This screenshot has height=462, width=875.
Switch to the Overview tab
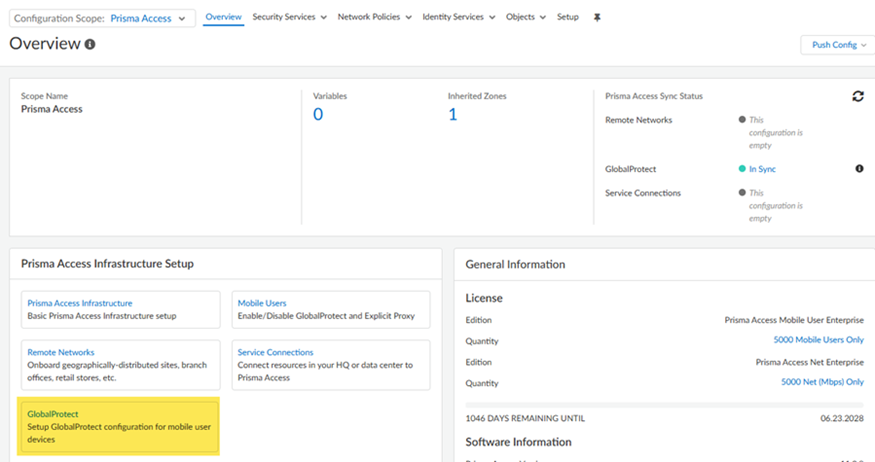click(x=223, y=17)
